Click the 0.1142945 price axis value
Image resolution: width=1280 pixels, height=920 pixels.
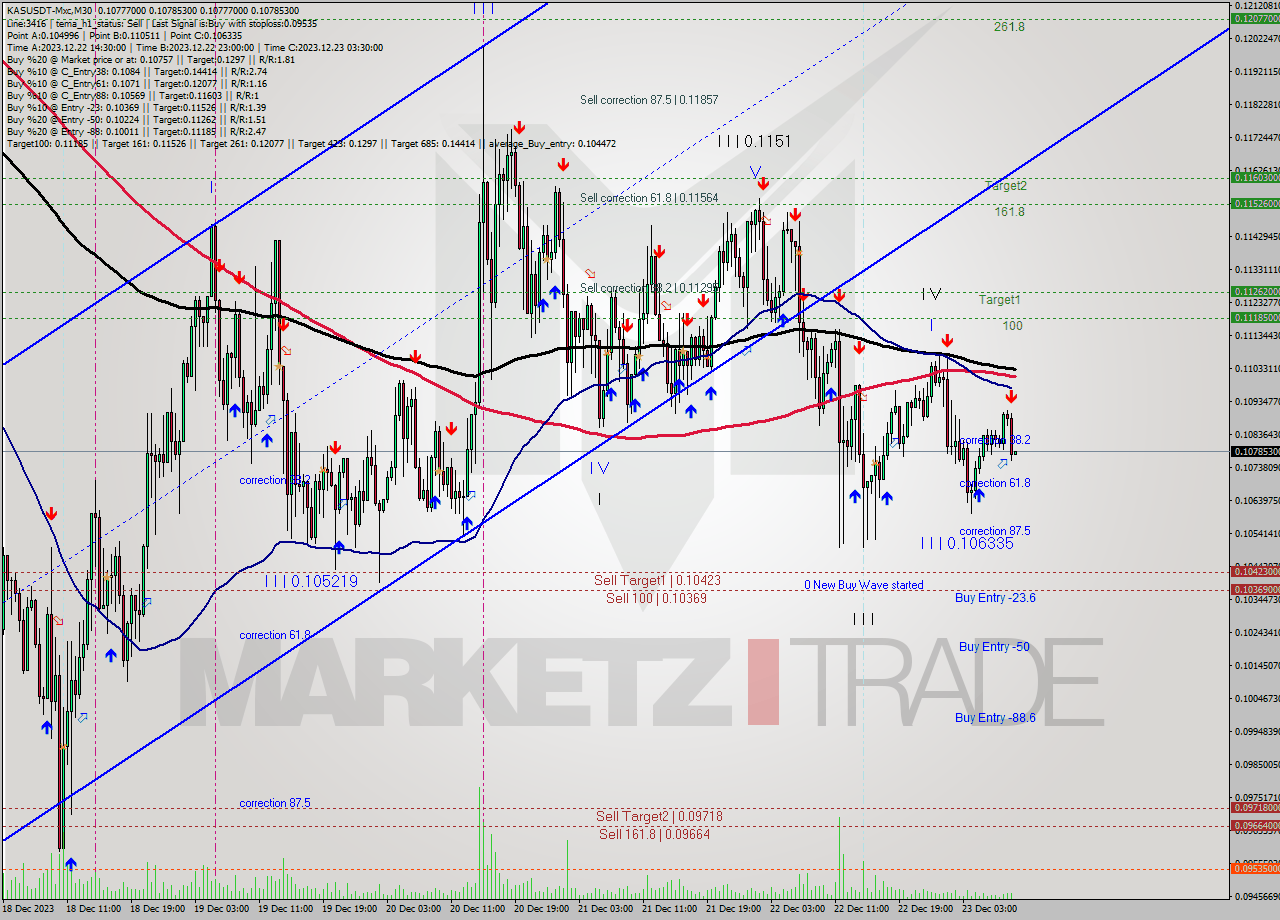1255,237
